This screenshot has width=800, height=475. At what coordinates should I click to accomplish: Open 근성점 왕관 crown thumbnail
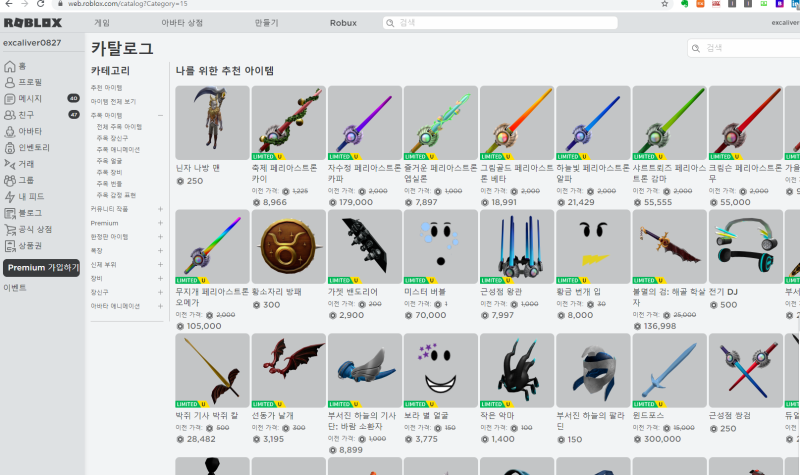517,246
